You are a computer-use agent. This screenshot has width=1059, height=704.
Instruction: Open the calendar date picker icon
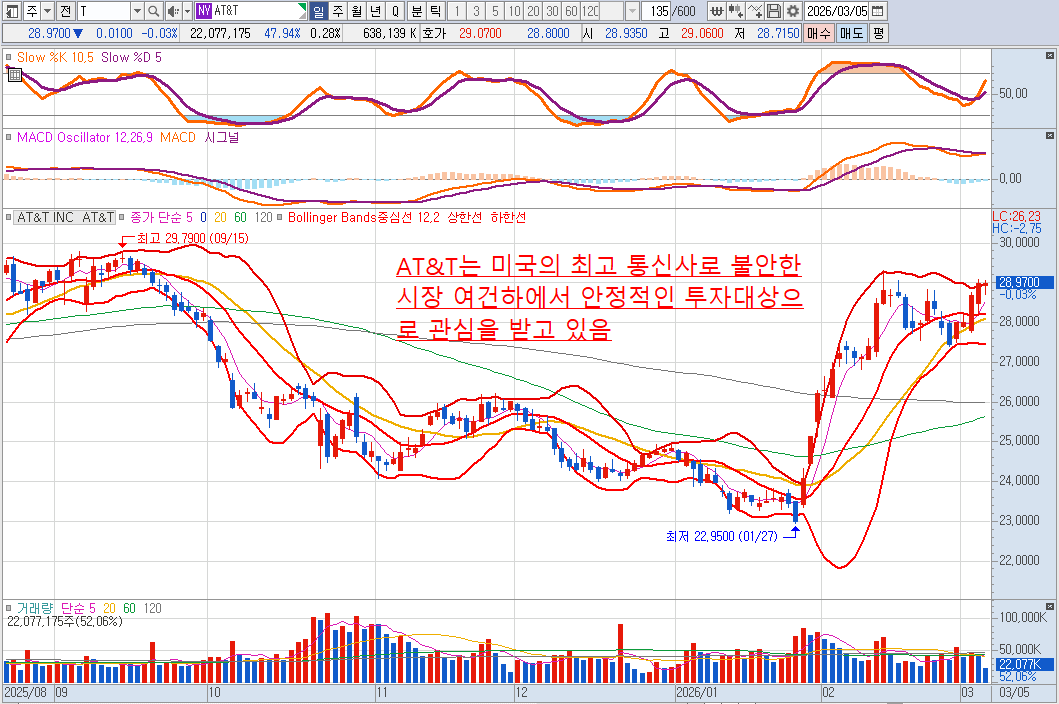coord(877,11)
